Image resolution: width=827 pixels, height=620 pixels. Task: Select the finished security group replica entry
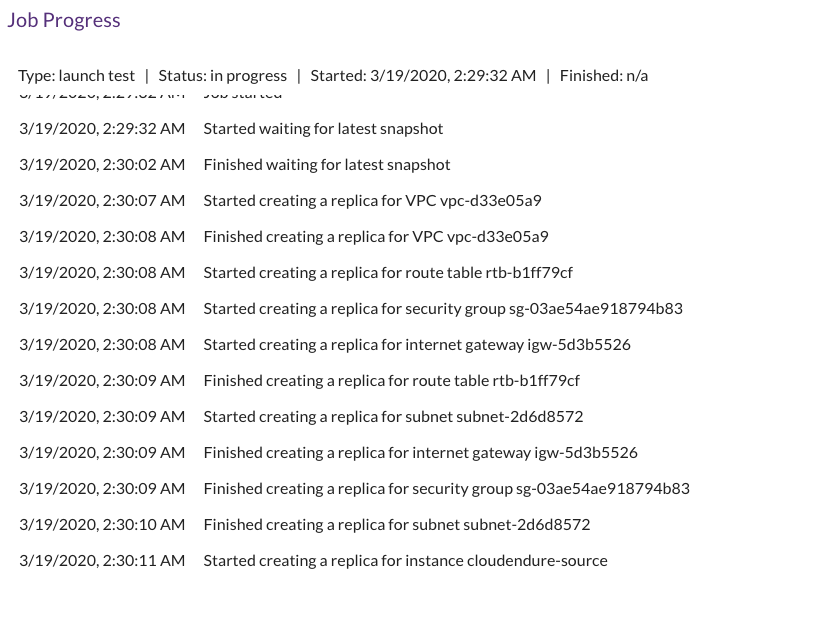447,489
